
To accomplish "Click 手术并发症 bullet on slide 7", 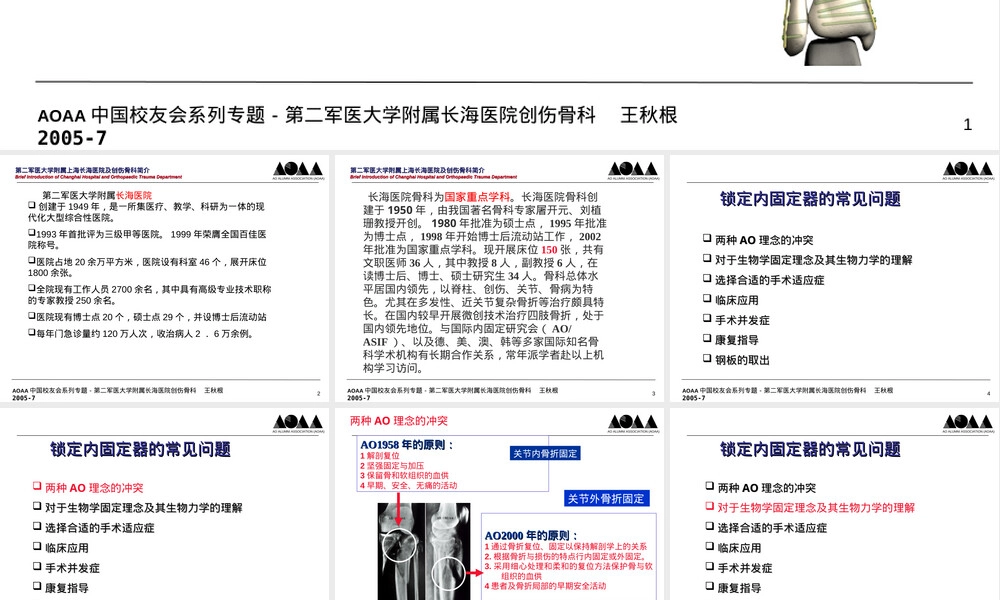I will click(x=739, y=567).
